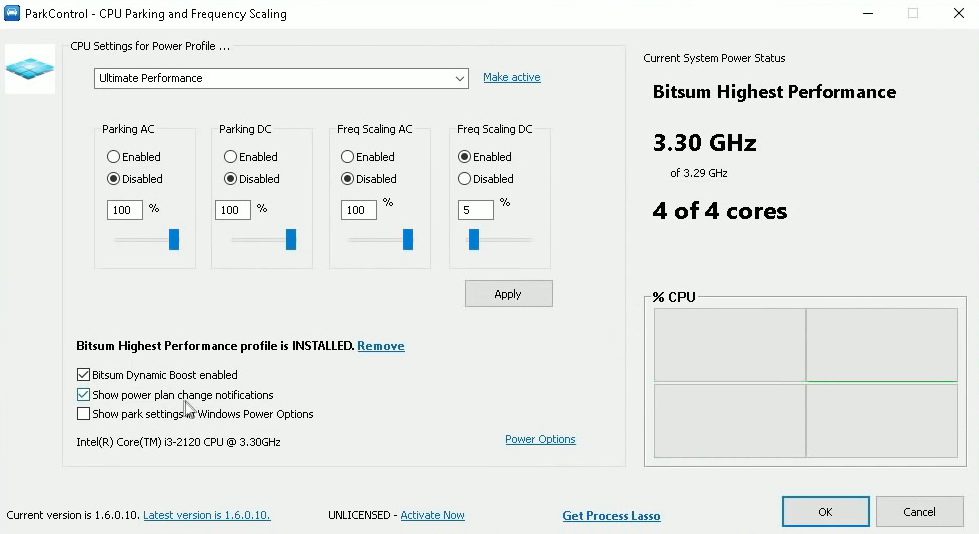The height and width of the screenshot is (534, 979).
Task: Click the blue ParkControl logo image
Action: click(x=29, y=69)
